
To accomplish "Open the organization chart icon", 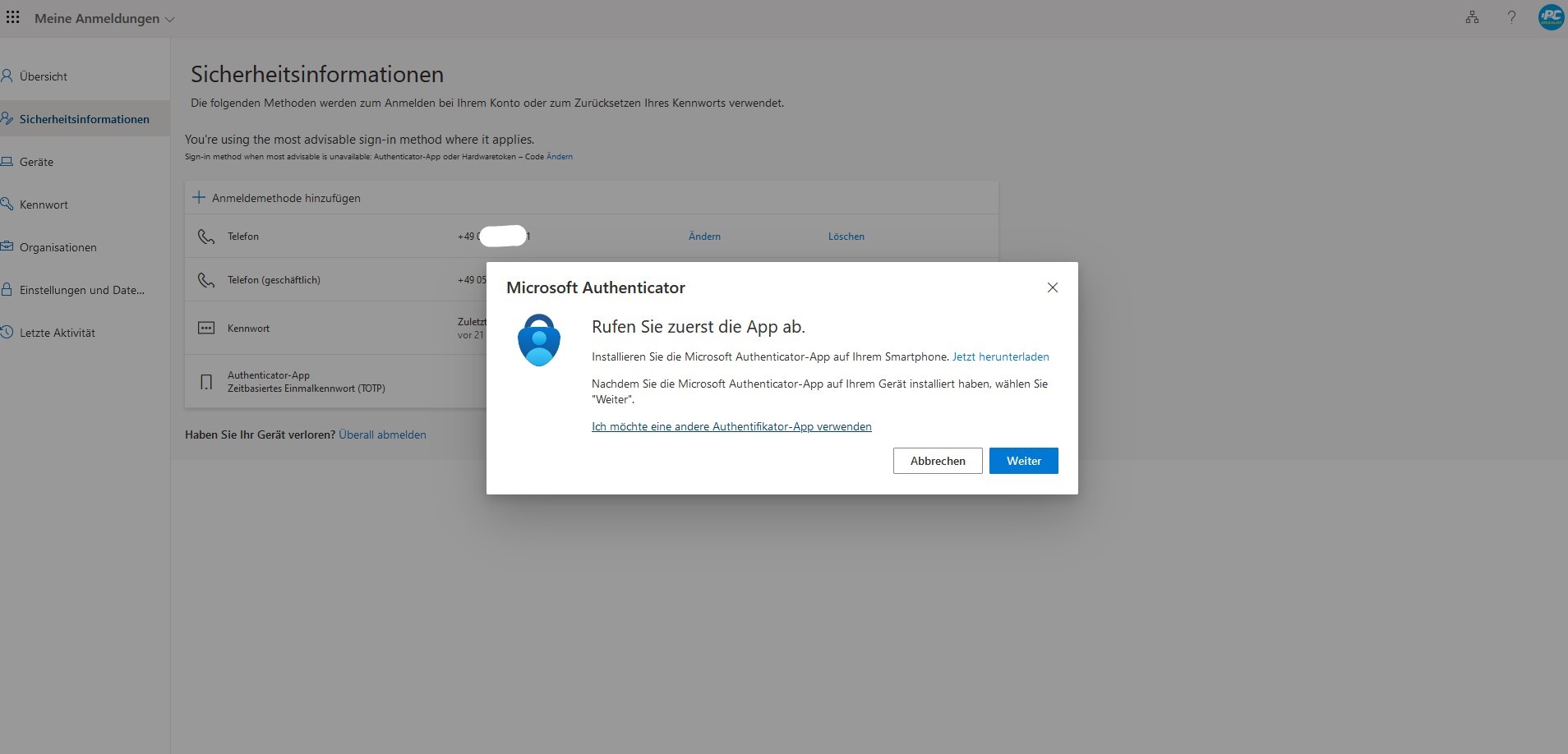I will 1472,17.
